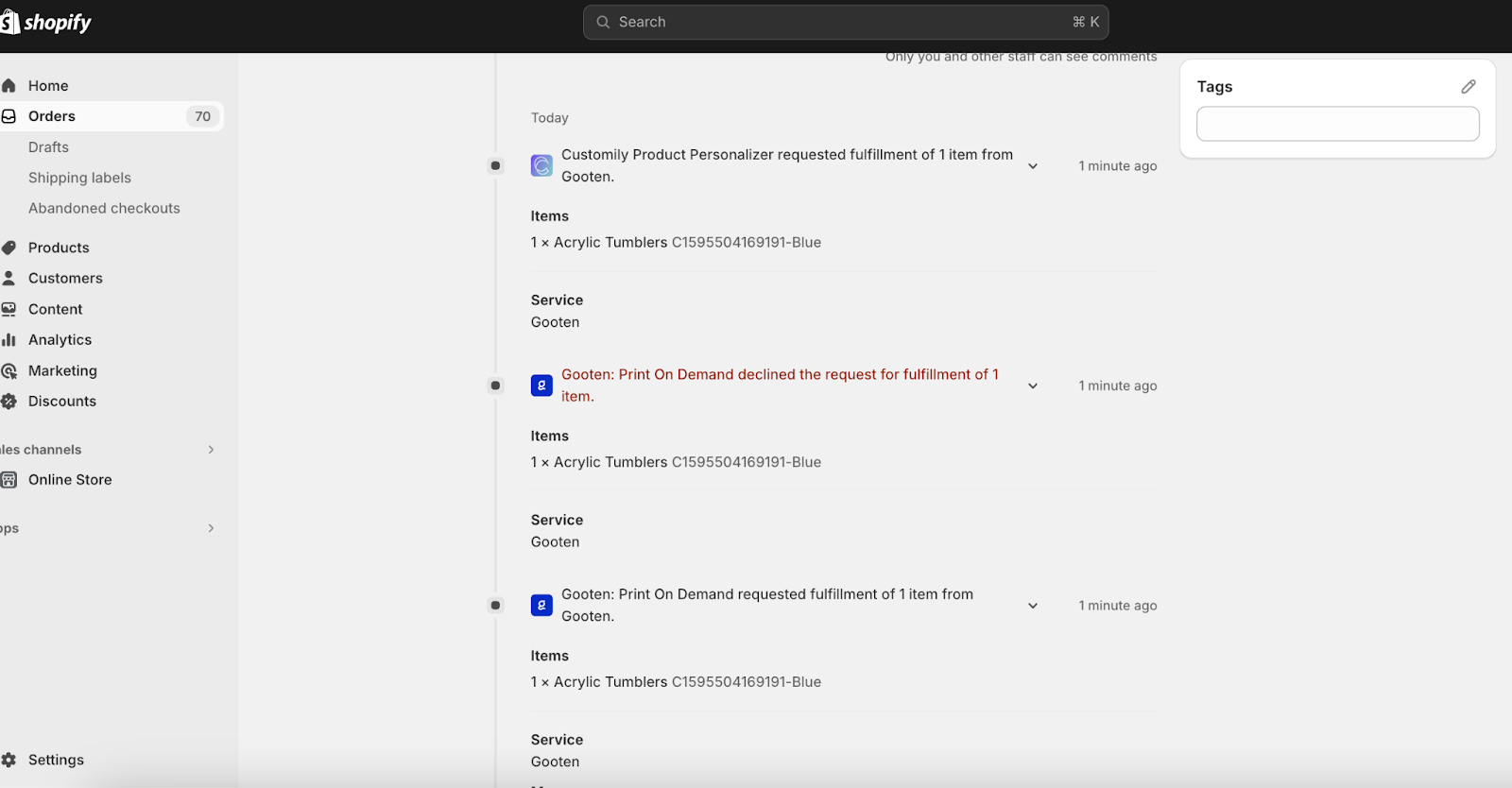Image resolution: width=1512 pixels, height=788 pixels.
Task: Click the Tags input field
Action: click(1337, 124)
